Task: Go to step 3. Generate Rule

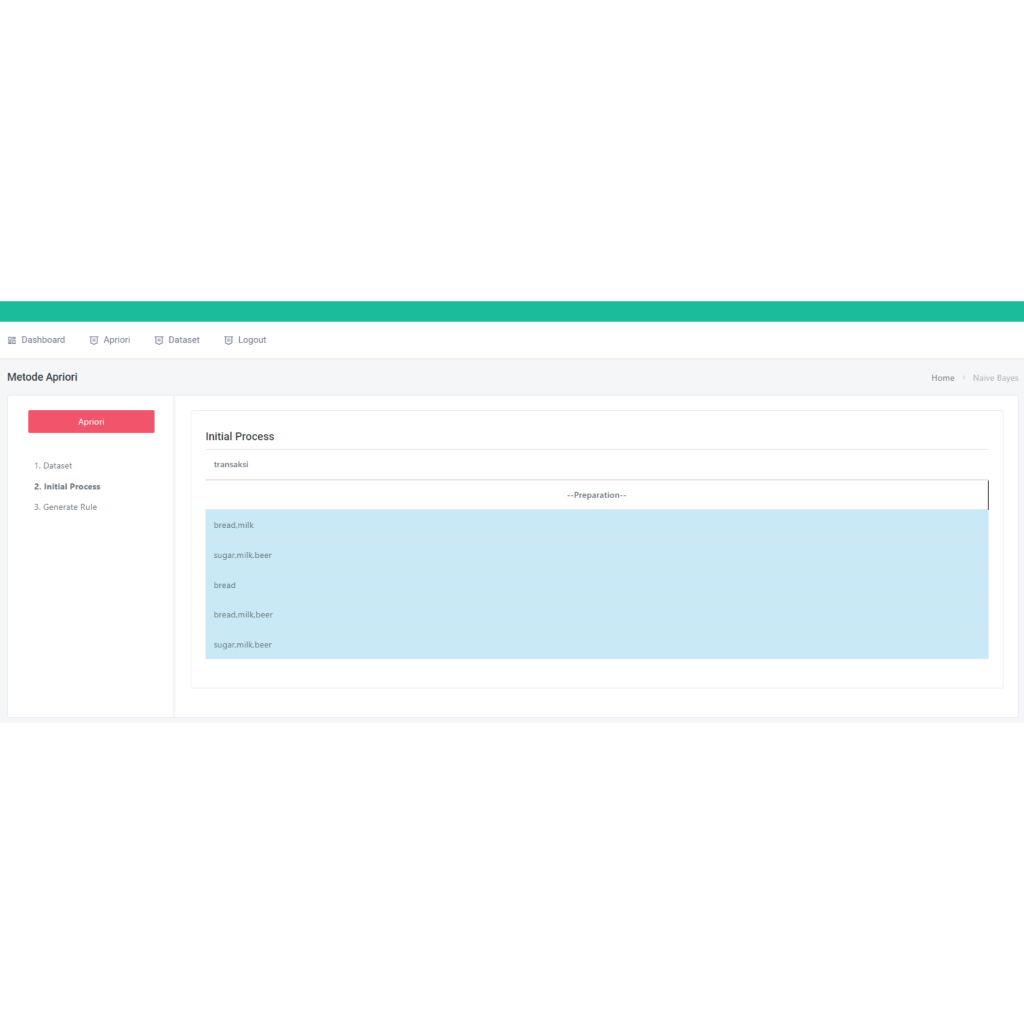Action: click(x=65, y=507)
